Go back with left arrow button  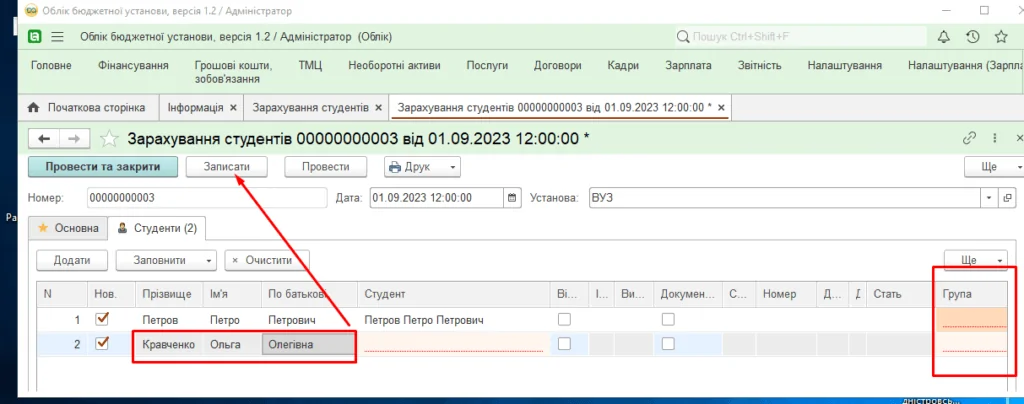(44, 138)
